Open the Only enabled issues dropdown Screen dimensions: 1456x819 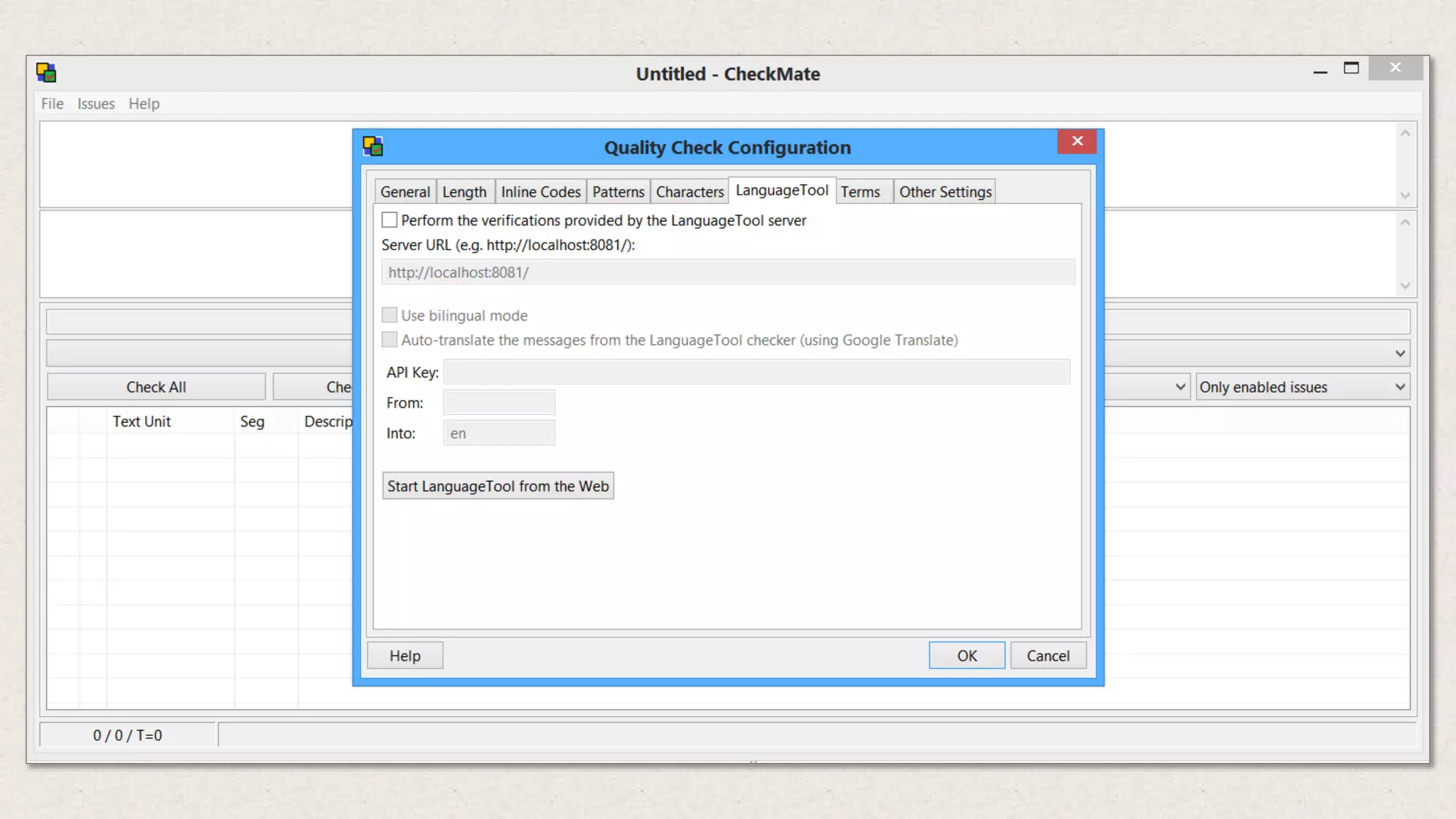1302,387
